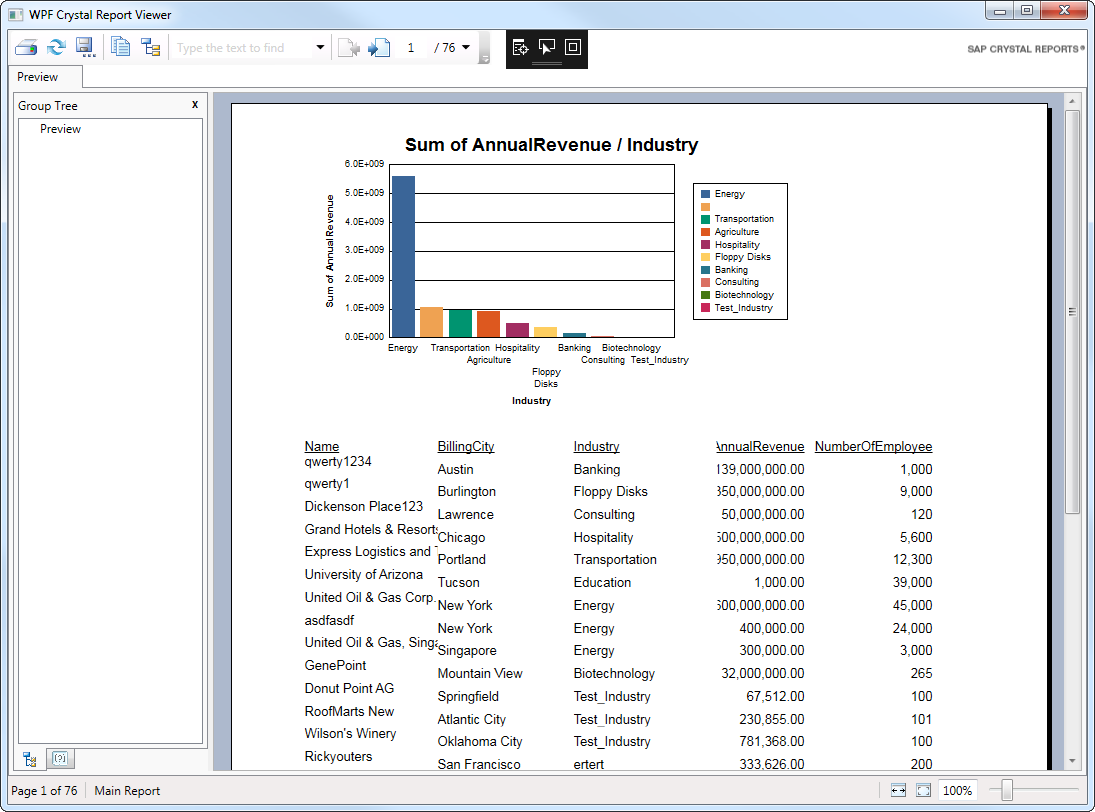Open the page number dropdown arrow
1095x812 pixels.
tap(466, 48)
